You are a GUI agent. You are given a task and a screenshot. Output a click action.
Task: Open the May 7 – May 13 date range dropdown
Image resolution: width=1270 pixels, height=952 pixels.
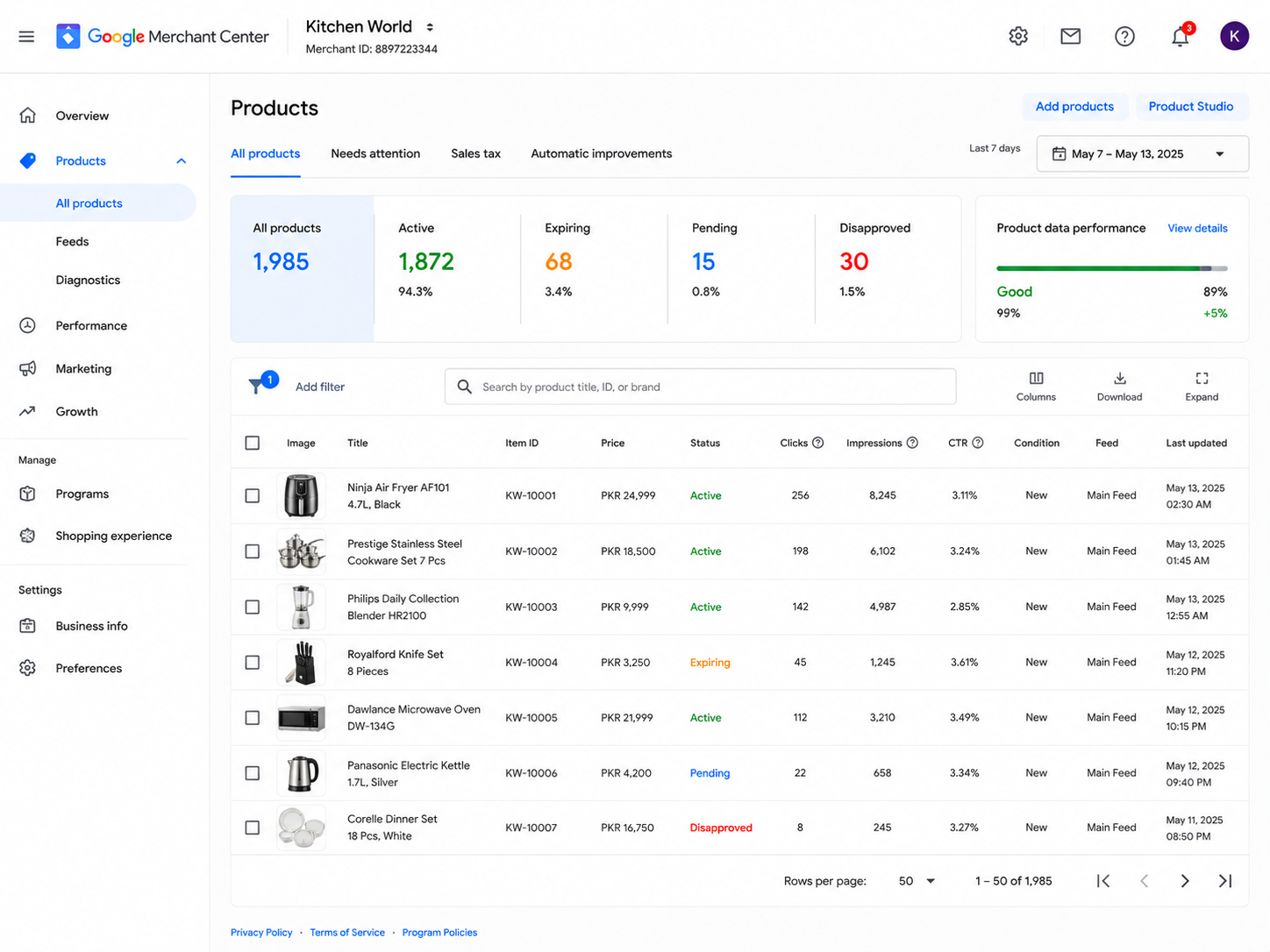pos(1143,153)
